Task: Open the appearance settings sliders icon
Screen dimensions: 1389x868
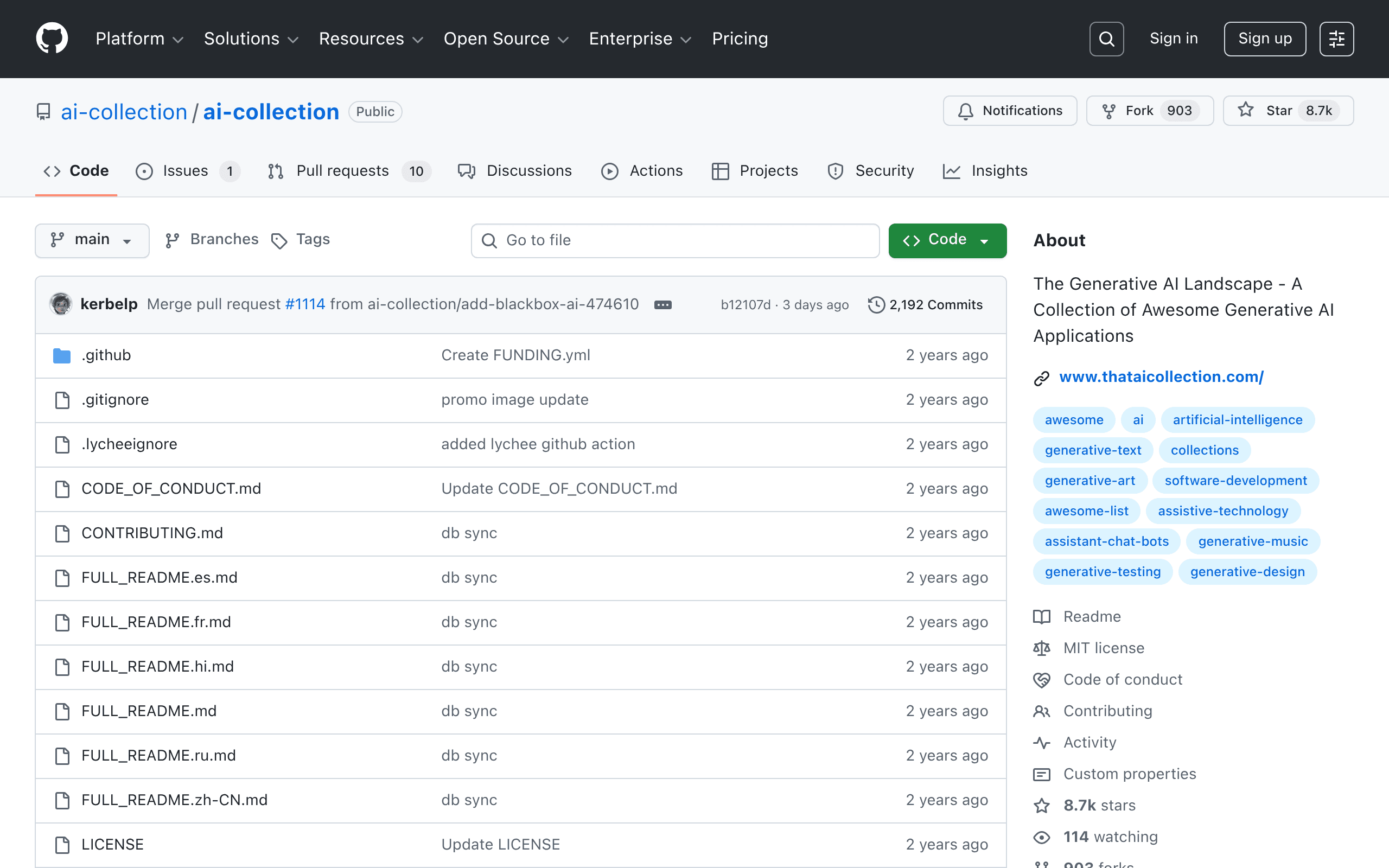Action: coord(1336,39)
